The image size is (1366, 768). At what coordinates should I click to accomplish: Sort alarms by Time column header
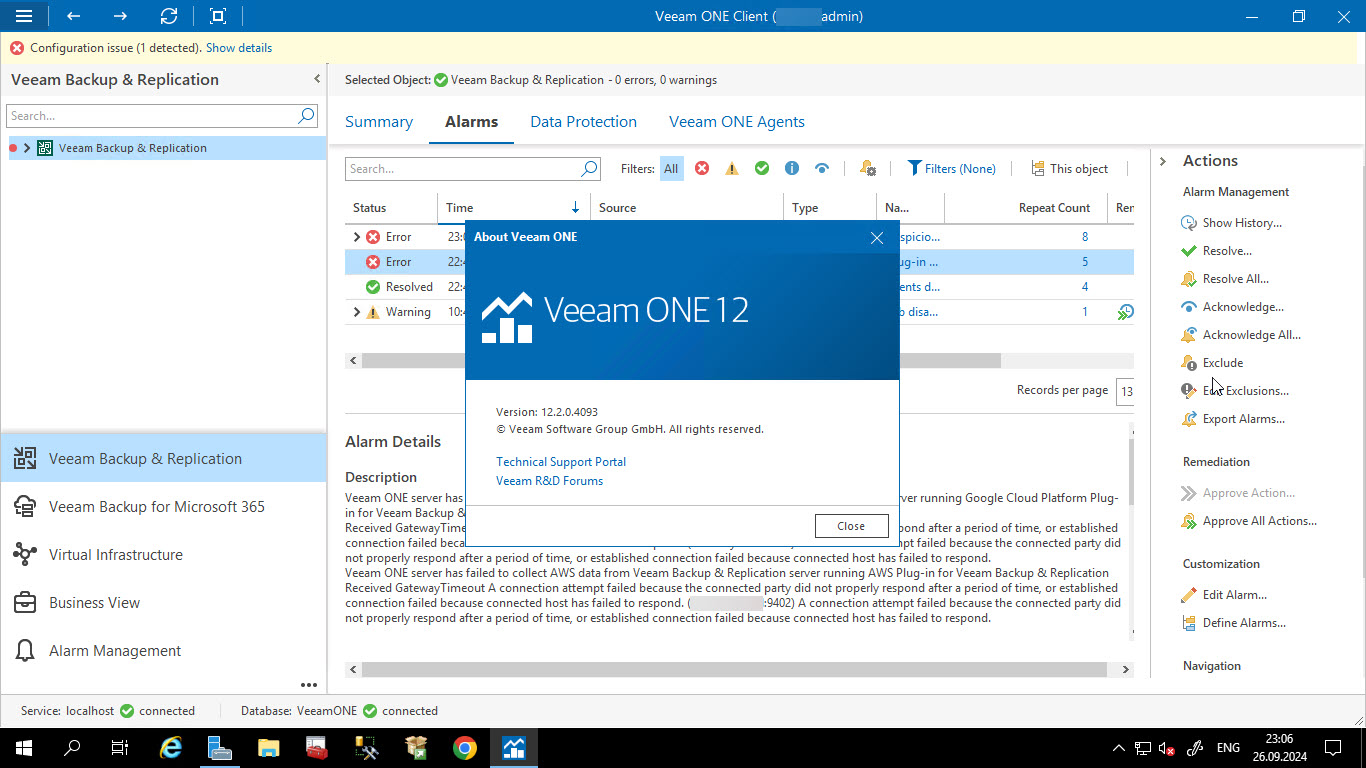[x=514, y=208]
